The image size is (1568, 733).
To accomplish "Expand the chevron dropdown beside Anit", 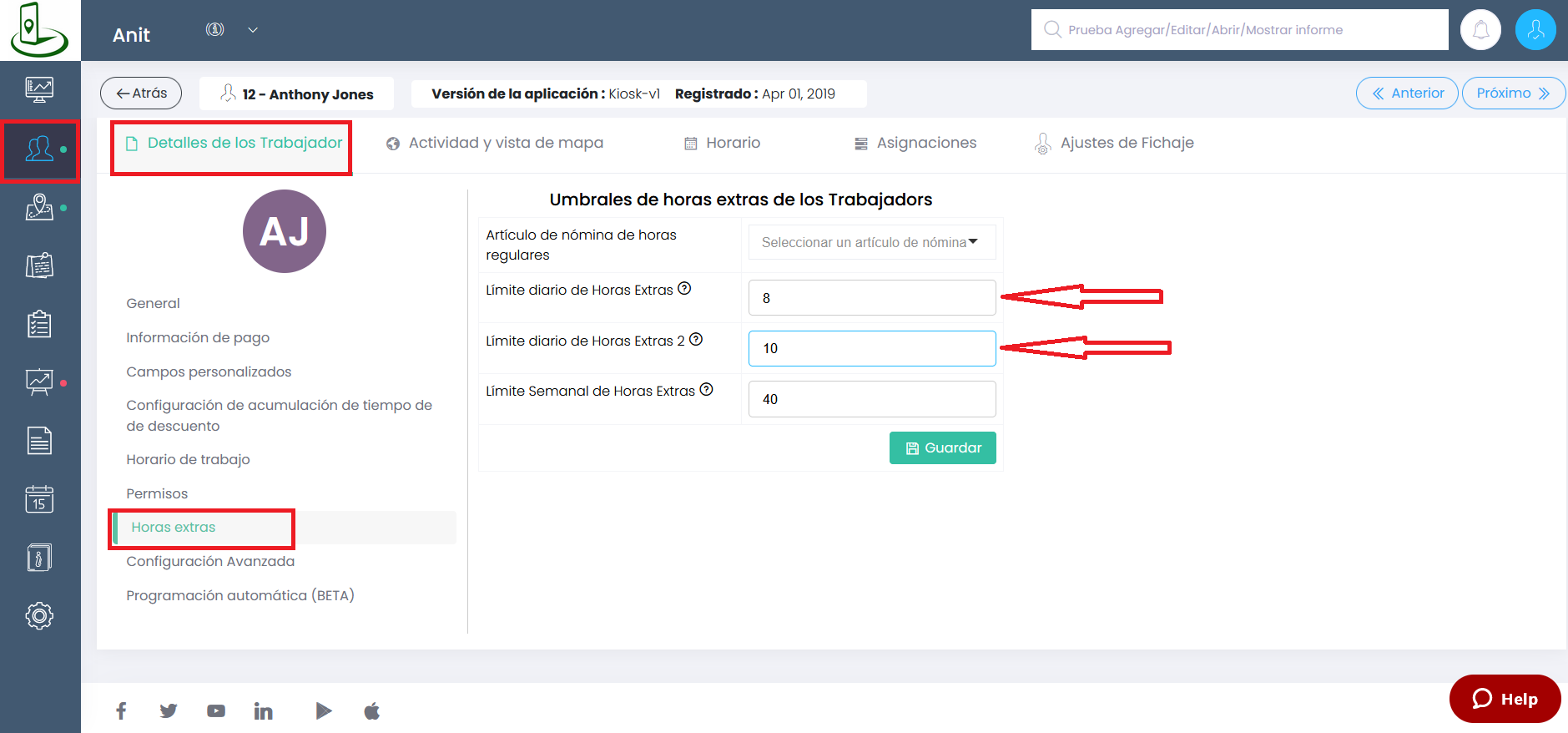I will [x=253, y=30].
